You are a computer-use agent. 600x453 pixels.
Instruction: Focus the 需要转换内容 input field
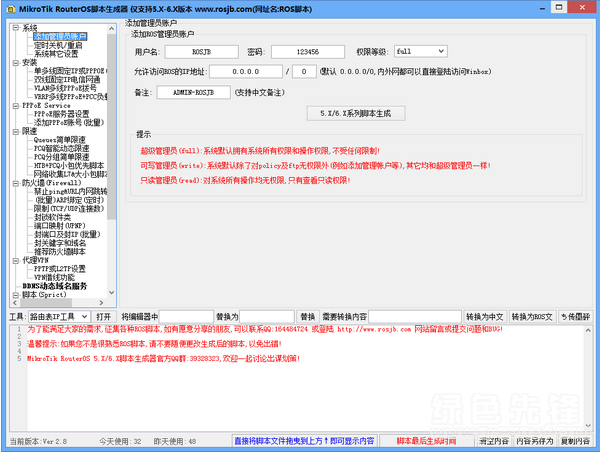point(415,317)
